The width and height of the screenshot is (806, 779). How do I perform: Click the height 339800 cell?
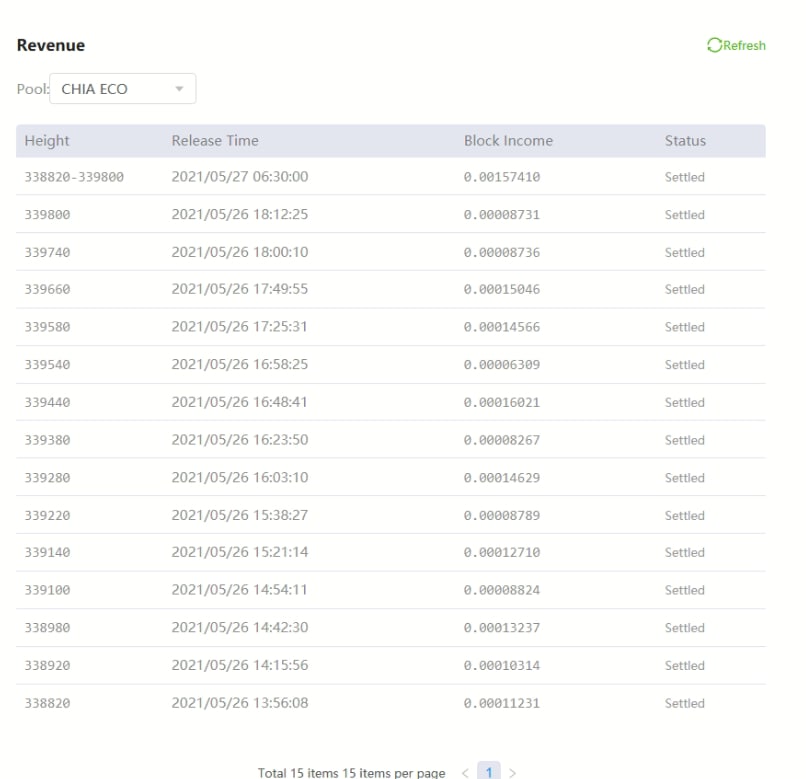point(46,215)
